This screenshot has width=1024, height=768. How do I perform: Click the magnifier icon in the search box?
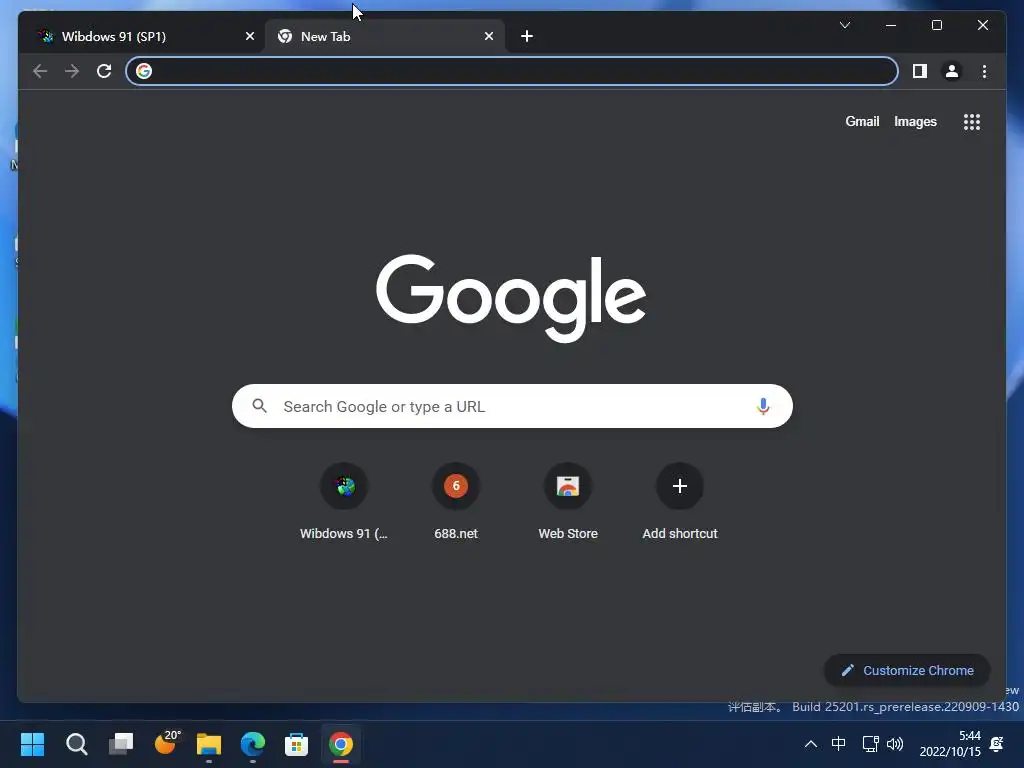coord(259,406)
